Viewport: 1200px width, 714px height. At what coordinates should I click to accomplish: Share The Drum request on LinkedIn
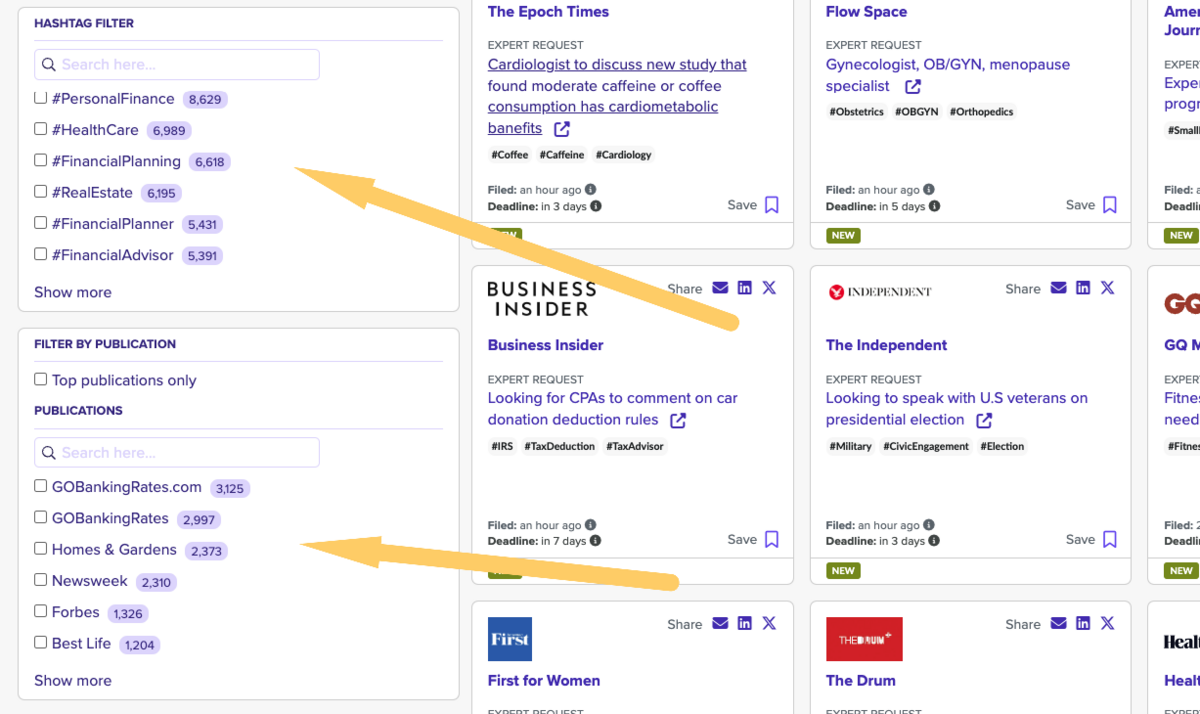coord(1083,623)
